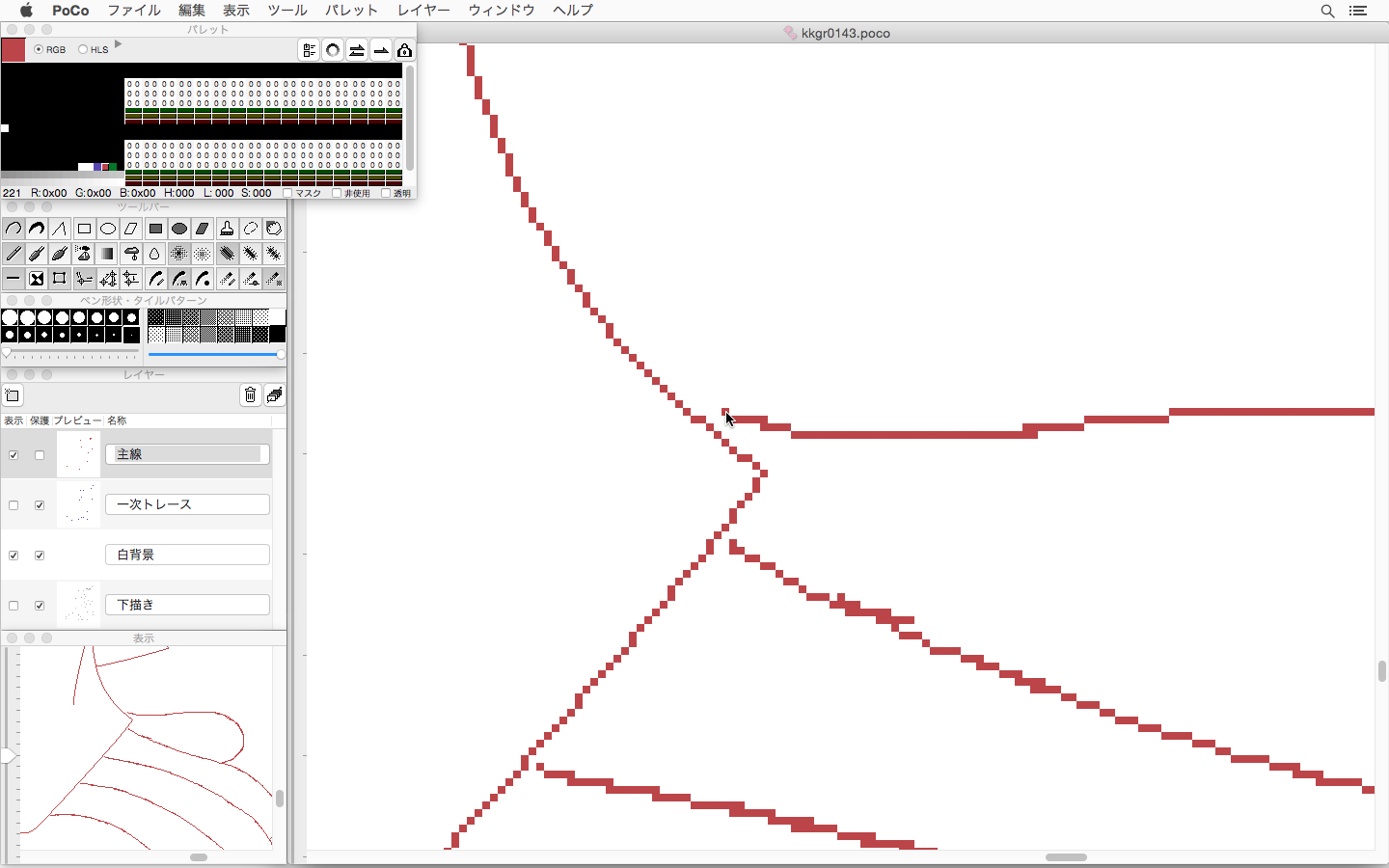Select the filled parallelogram tool
Viewport: 1389px width, 868px height.
(x=203, y=230)
